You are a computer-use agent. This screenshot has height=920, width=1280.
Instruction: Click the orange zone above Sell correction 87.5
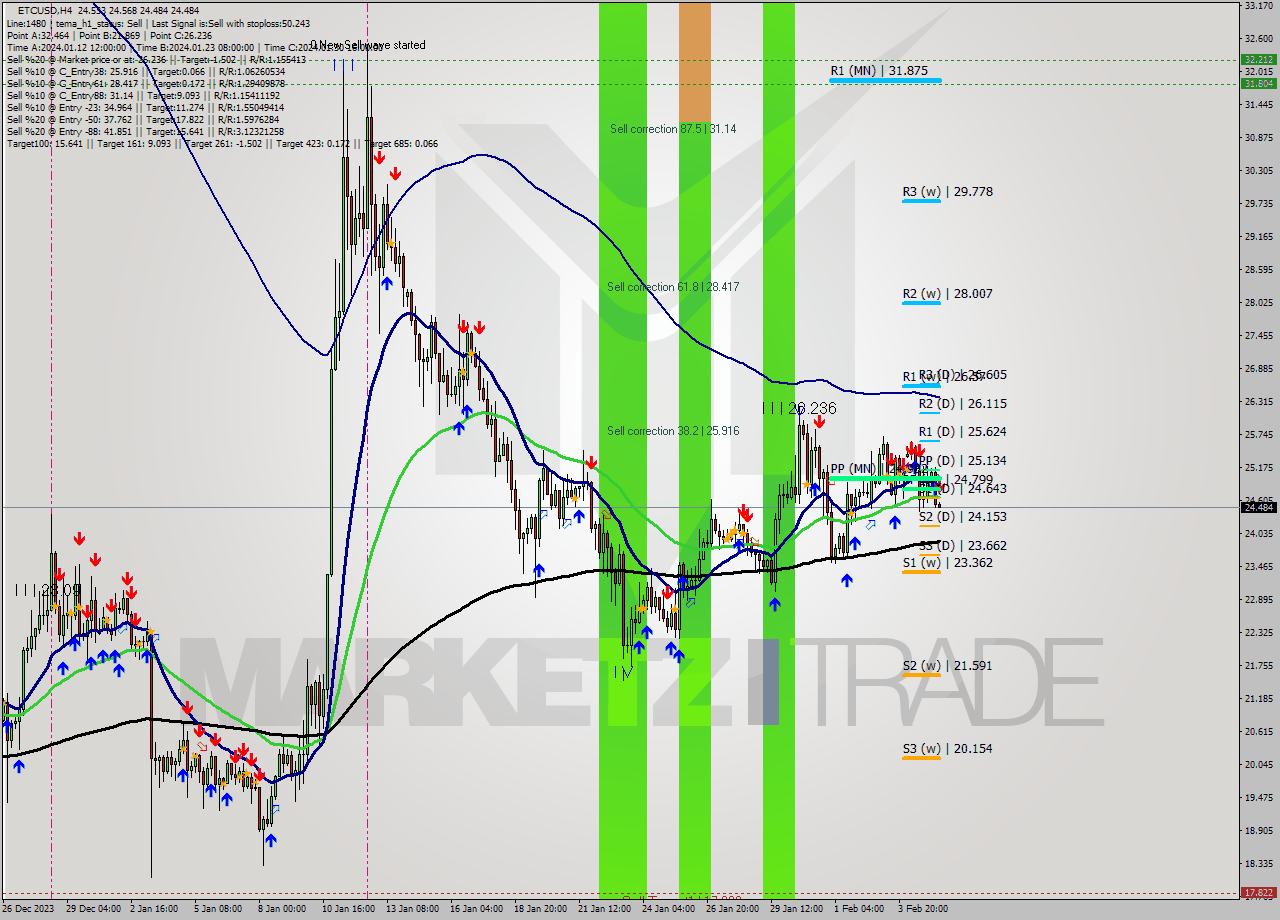pos(695,62)
